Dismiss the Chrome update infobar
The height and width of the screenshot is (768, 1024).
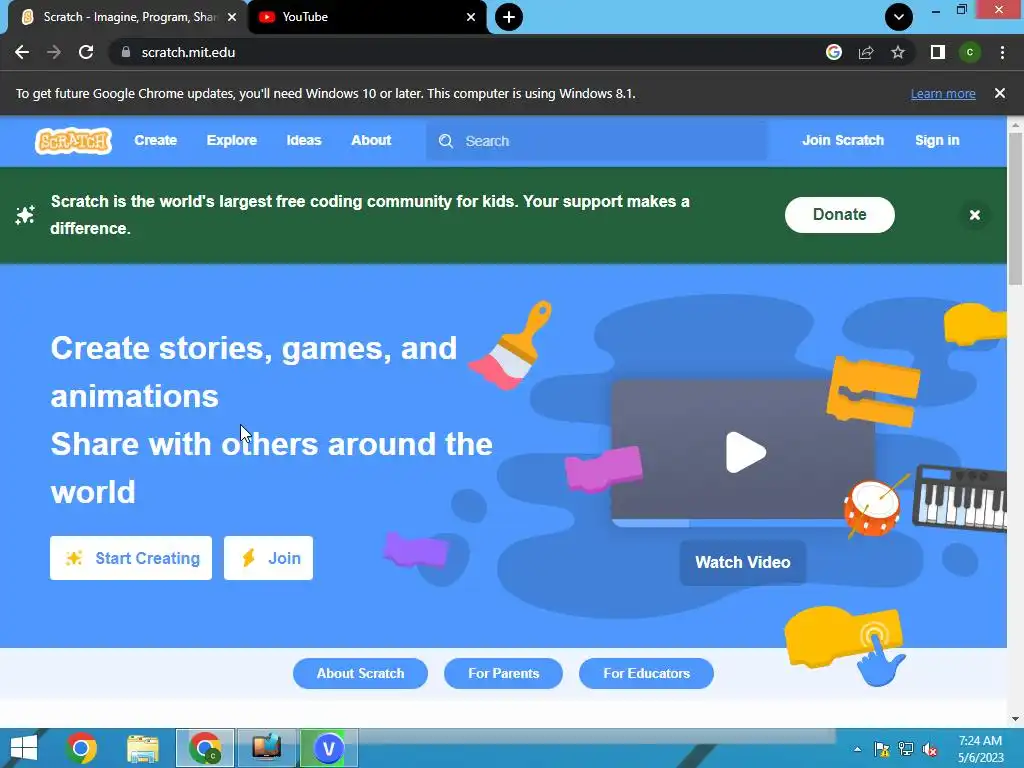(999, 93)
